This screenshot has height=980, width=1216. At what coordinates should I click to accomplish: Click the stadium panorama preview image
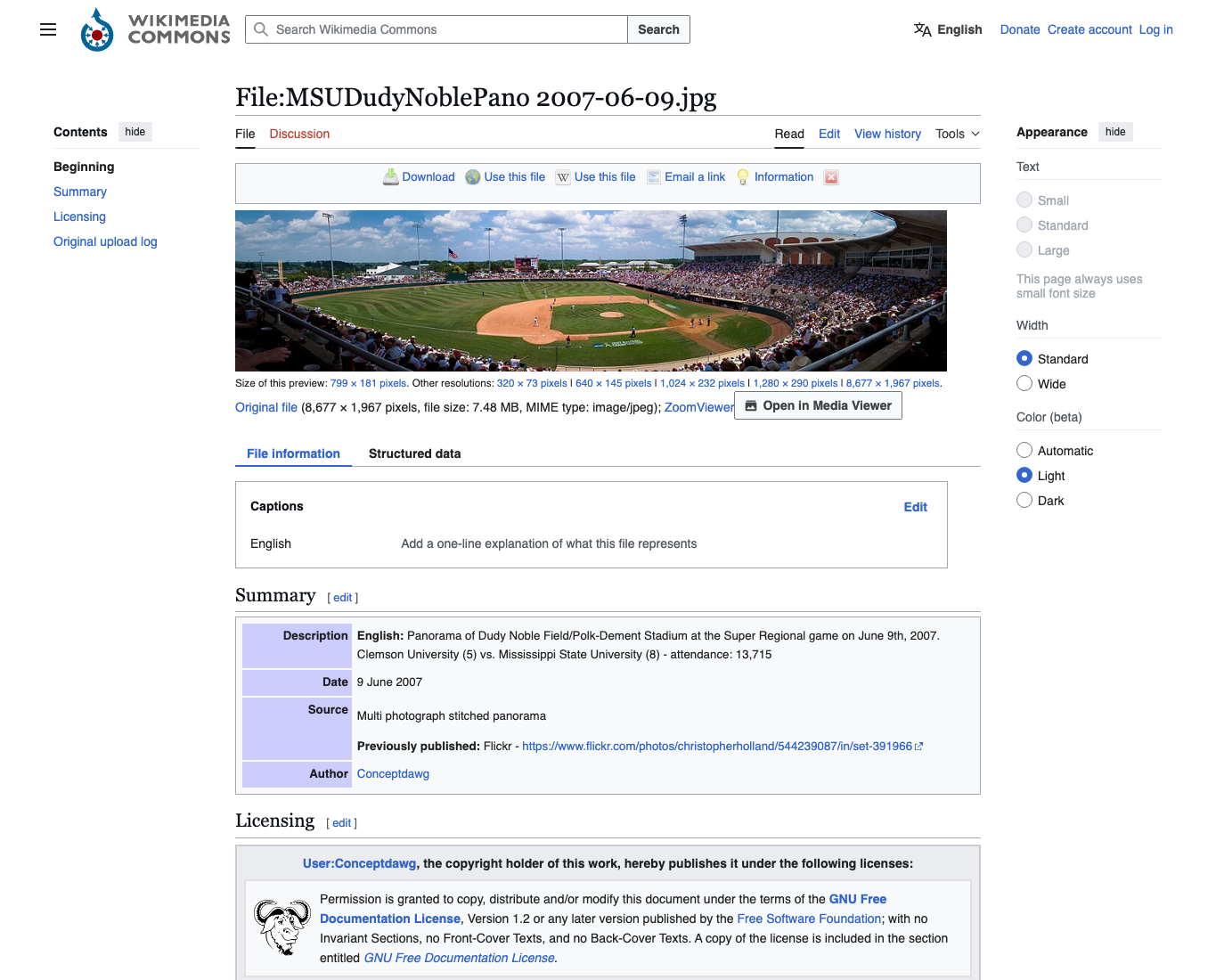(x=591, y=290)
